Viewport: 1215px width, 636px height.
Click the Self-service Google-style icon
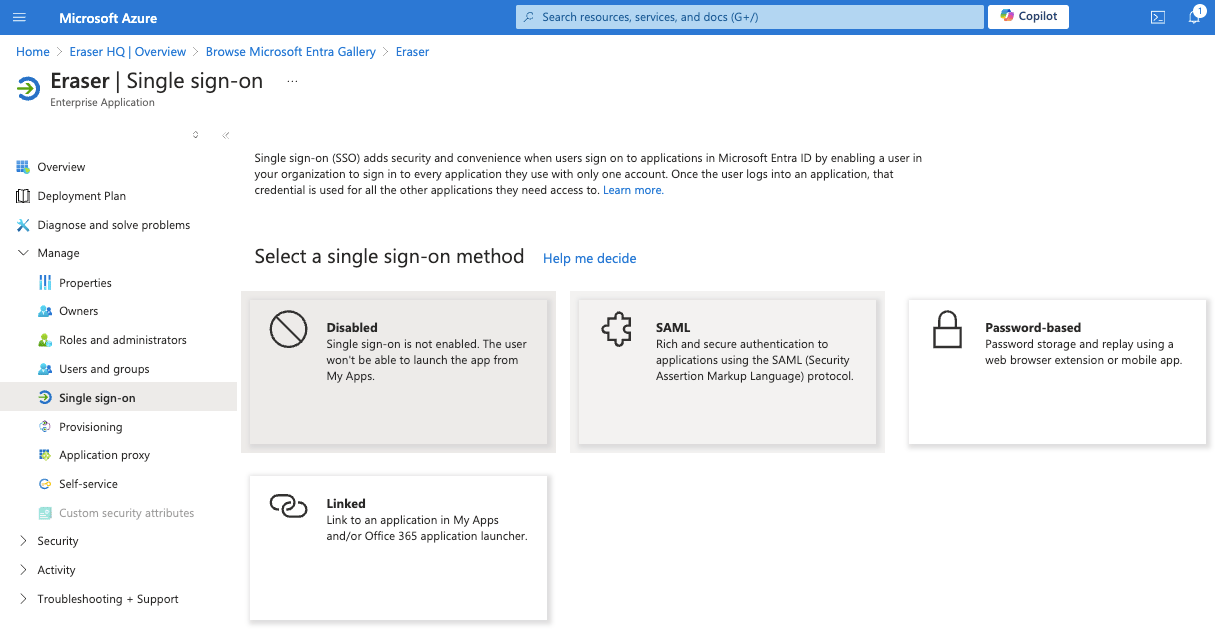[x=45, y=484]
